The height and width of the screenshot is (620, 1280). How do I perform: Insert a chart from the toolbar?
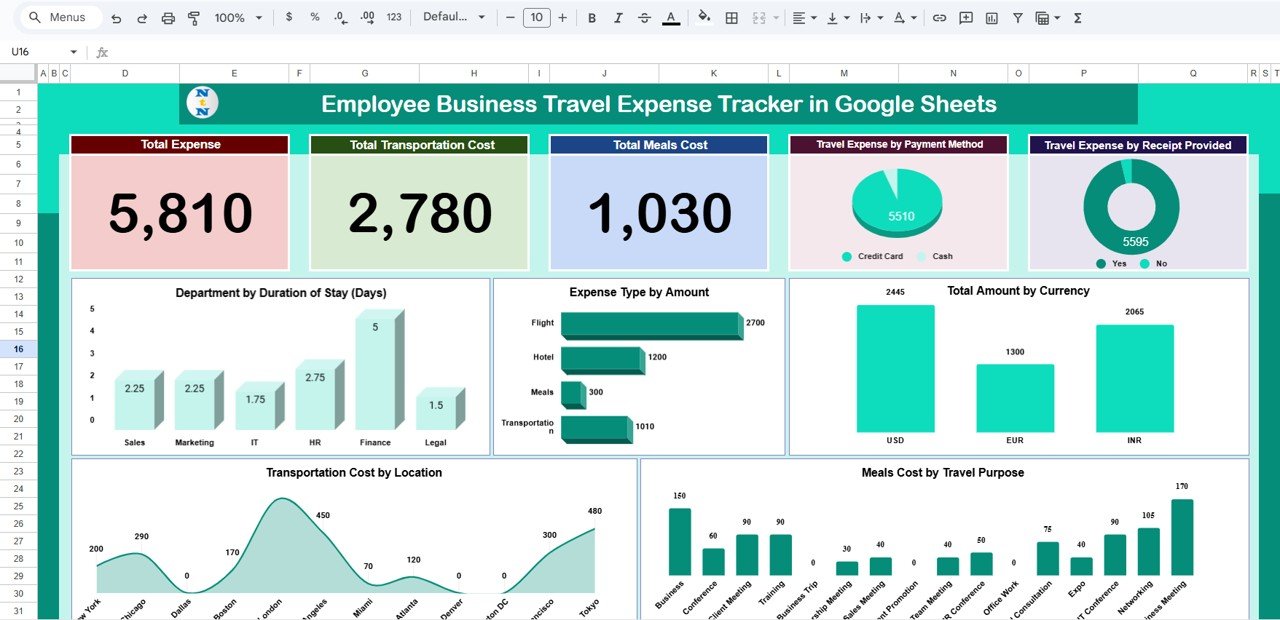point(992,18)
